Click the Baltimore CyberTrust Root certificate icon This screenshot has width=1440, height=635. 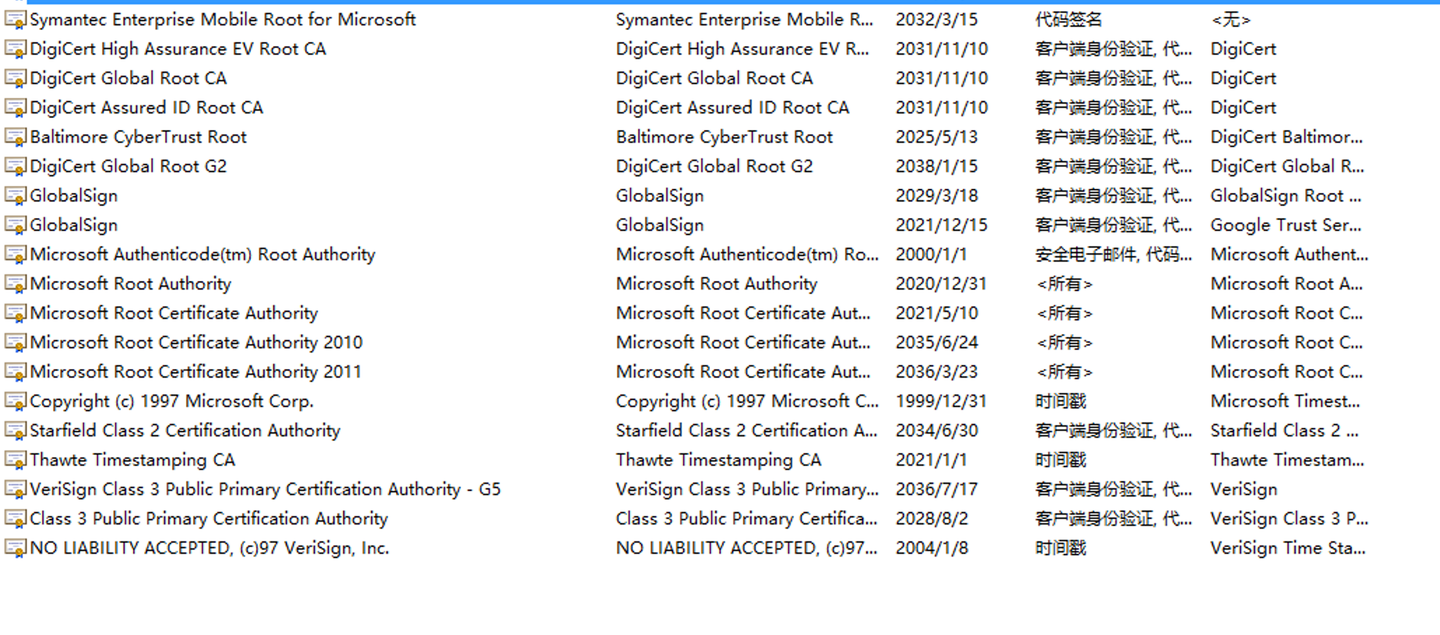click(15, 137)
